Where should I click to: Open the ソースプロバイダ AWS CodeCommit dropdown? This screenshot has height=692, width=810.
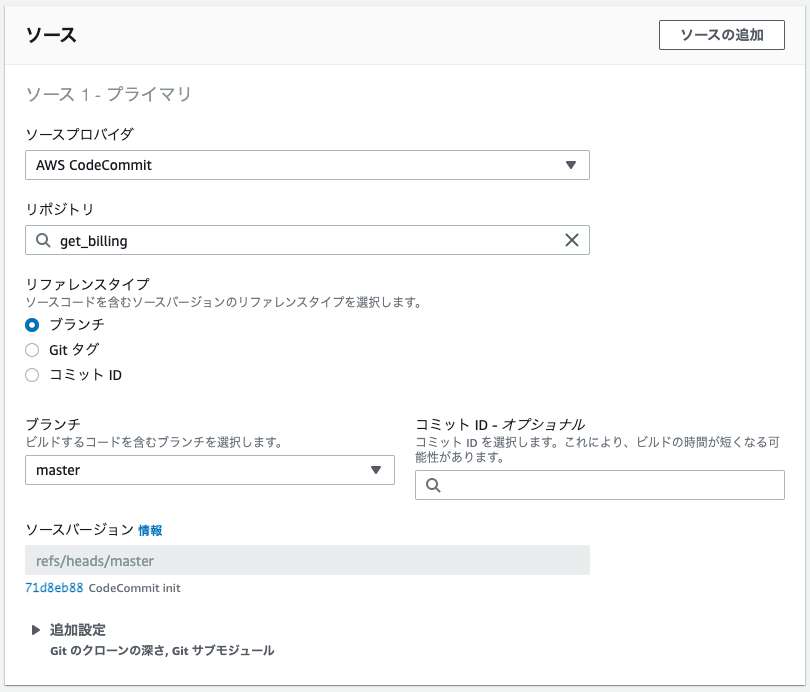click(307, 165)
